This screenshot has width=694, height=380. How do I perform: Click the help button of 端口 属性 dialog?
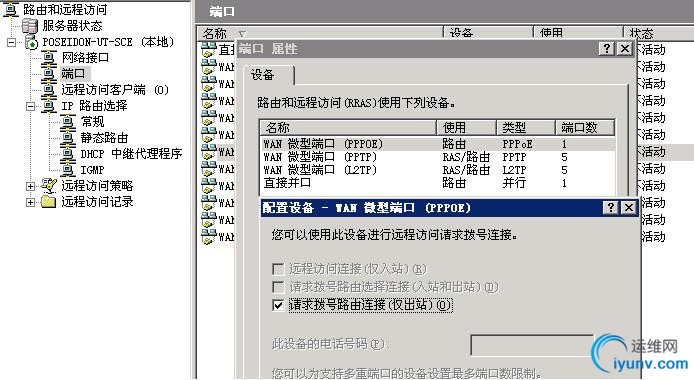pyautogui.click(x=606, y=49)
